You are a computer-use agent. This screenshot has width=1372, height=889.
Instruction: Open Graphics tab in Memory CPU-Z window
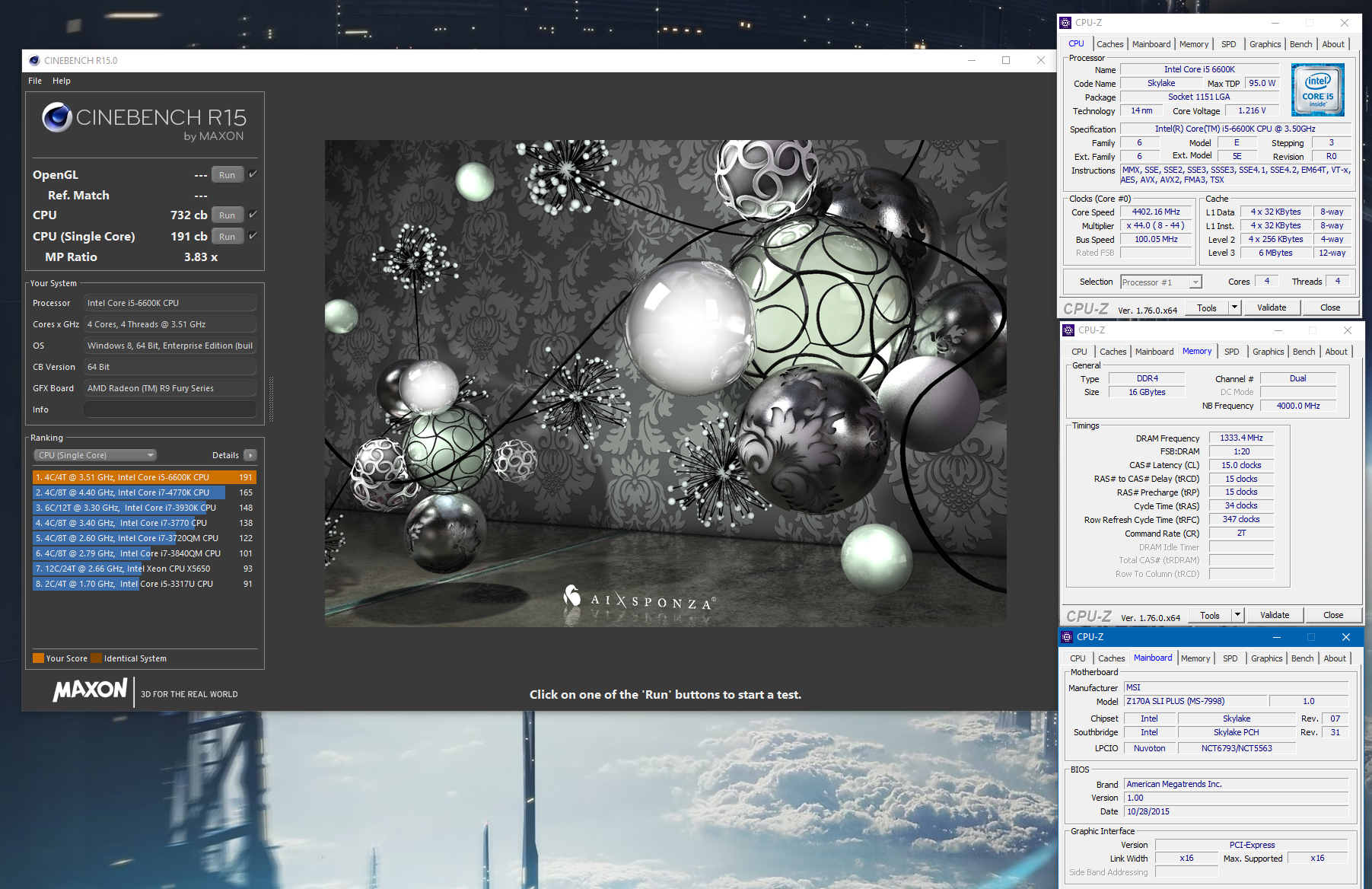(1268, 352)
